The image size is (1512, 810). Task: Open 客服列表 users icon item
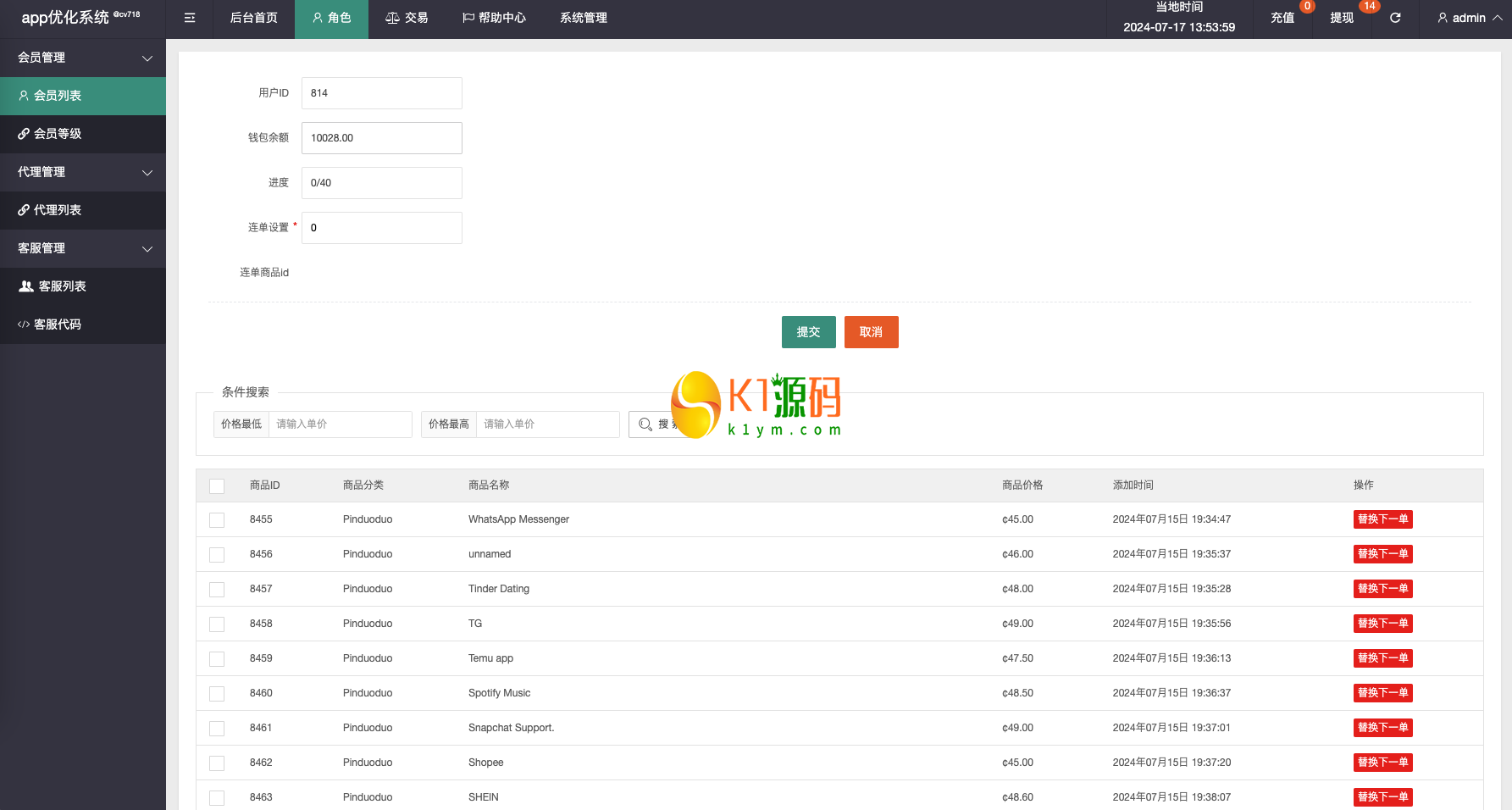(x=26, y=286)
